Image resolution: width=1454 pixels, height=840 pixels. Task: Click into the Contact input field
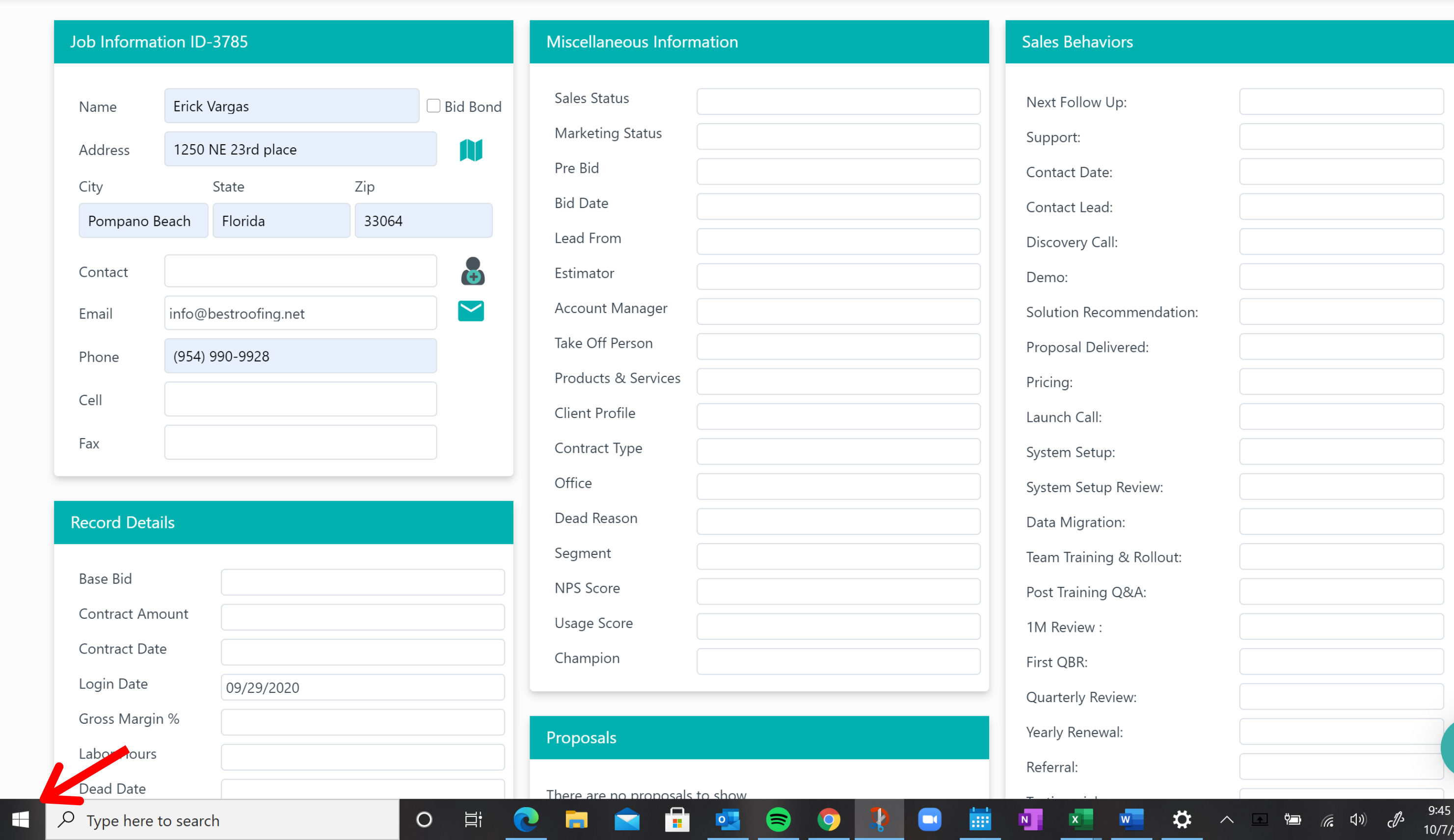(300, 271)
